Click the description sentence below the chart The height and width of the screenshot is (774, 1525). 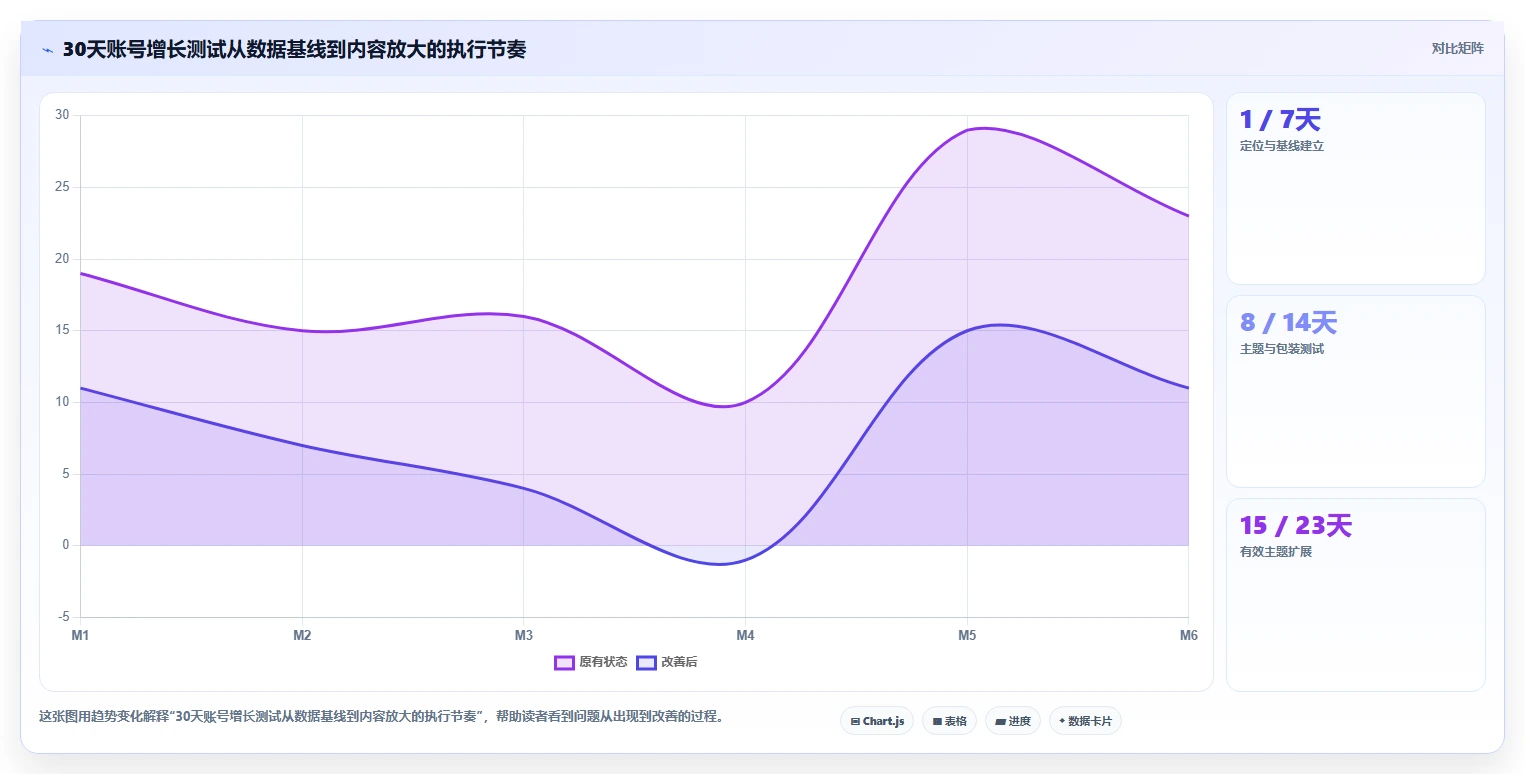tap(381, 717)
